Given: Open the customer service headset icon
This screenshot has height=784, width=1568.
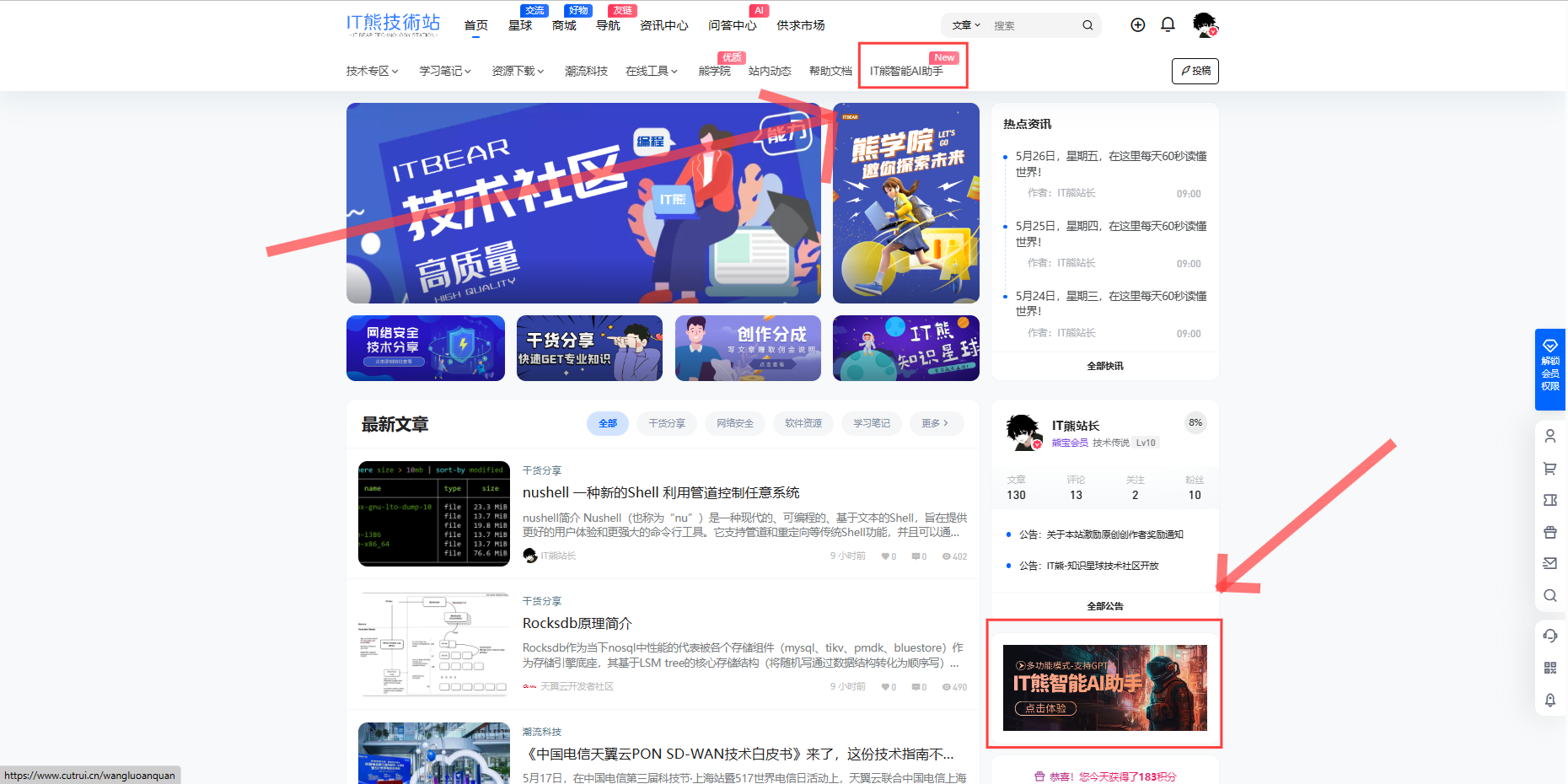Looking at the screenshot, I should click(x=1550, y=636).
